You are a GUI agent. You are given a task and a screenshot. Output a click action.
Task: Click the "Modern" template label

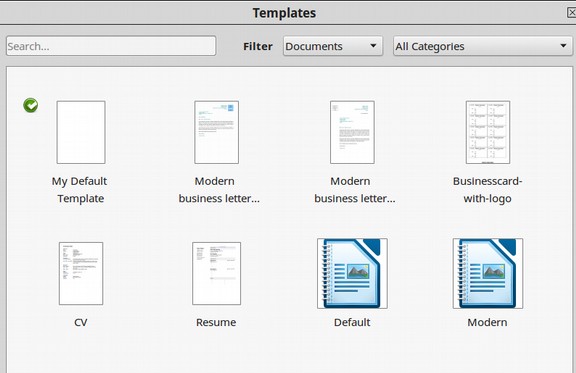(x=487, y=322)
